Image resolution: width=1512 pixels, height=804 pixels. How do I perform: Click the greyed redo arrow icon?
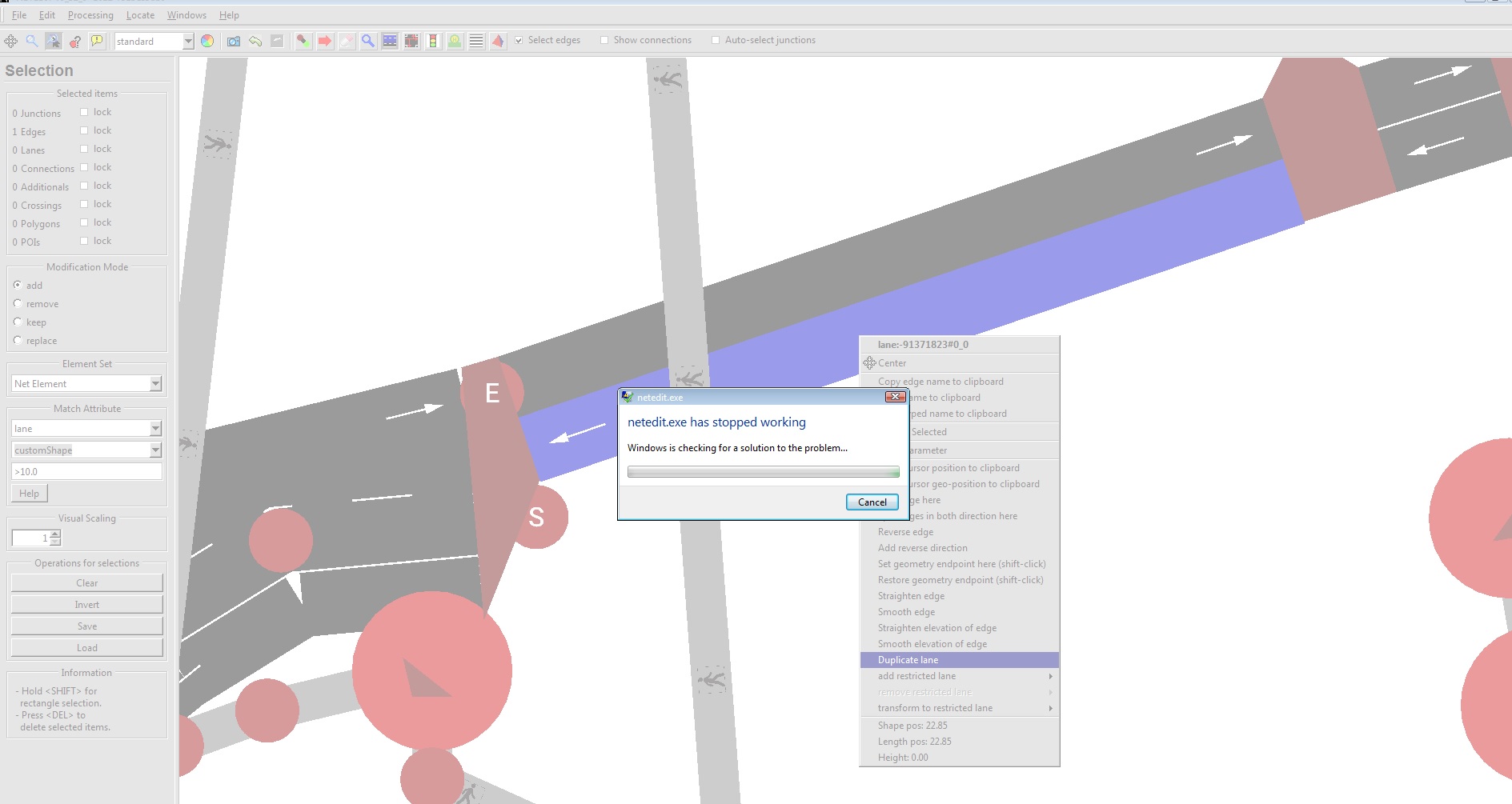pyautogui.click(x=277, y=41)
